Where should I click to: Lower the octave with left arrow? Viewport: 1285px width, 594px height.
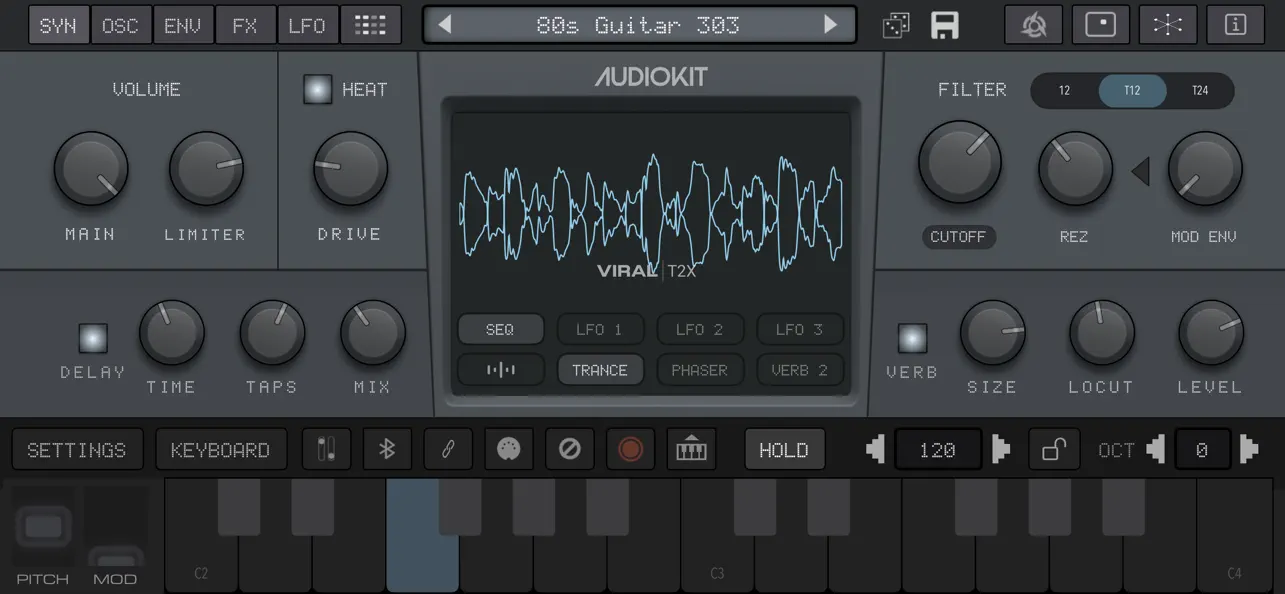coord(1156,450)
